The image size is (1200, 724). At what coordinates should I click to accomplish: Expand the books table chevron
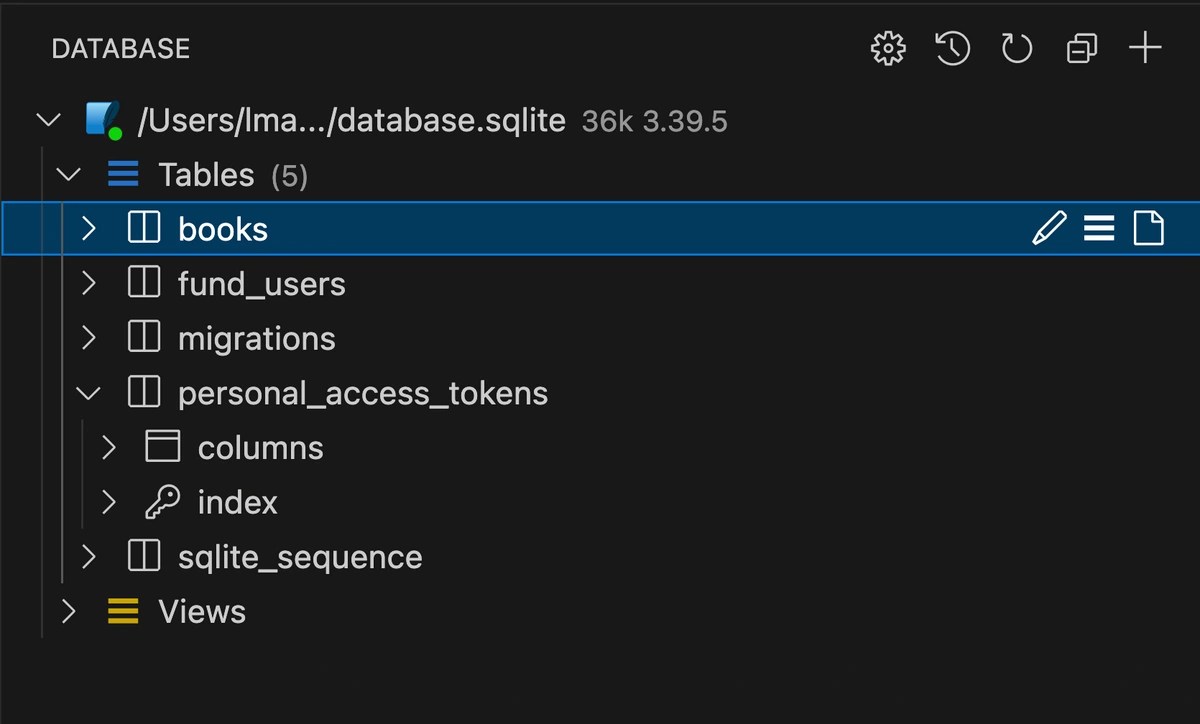[x=88, y=229]
